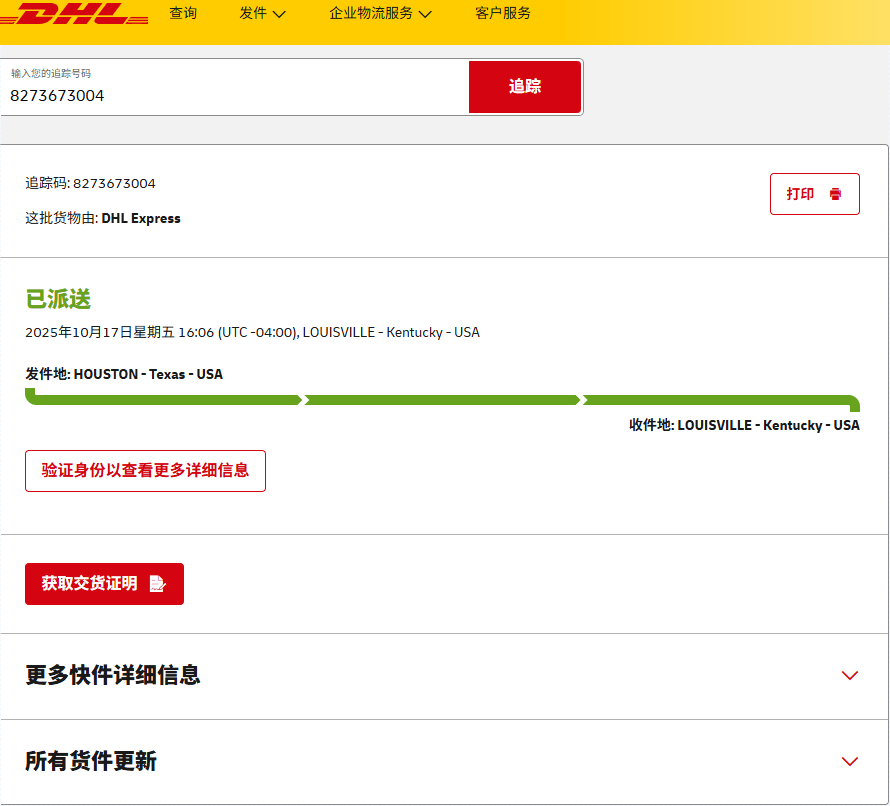Open the 企业物流服务 dropdown arrow

coord(425,14)
